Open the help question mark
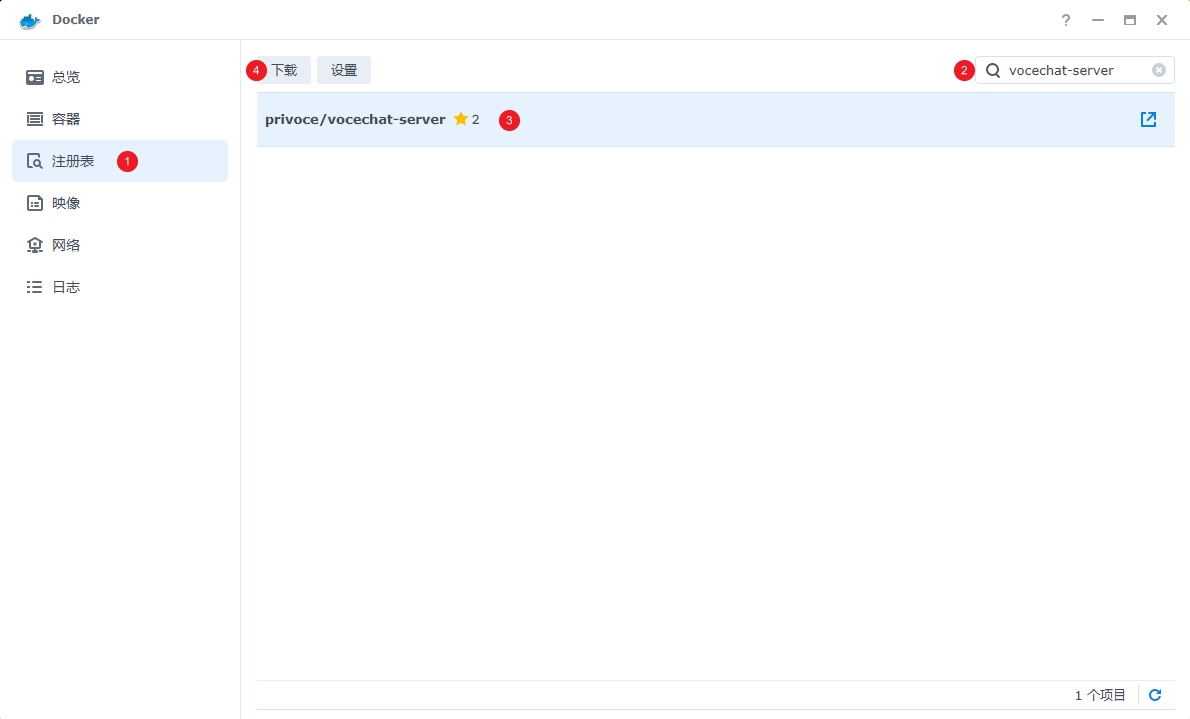The image size is (1190, 719). click(x=1065, y=20)
